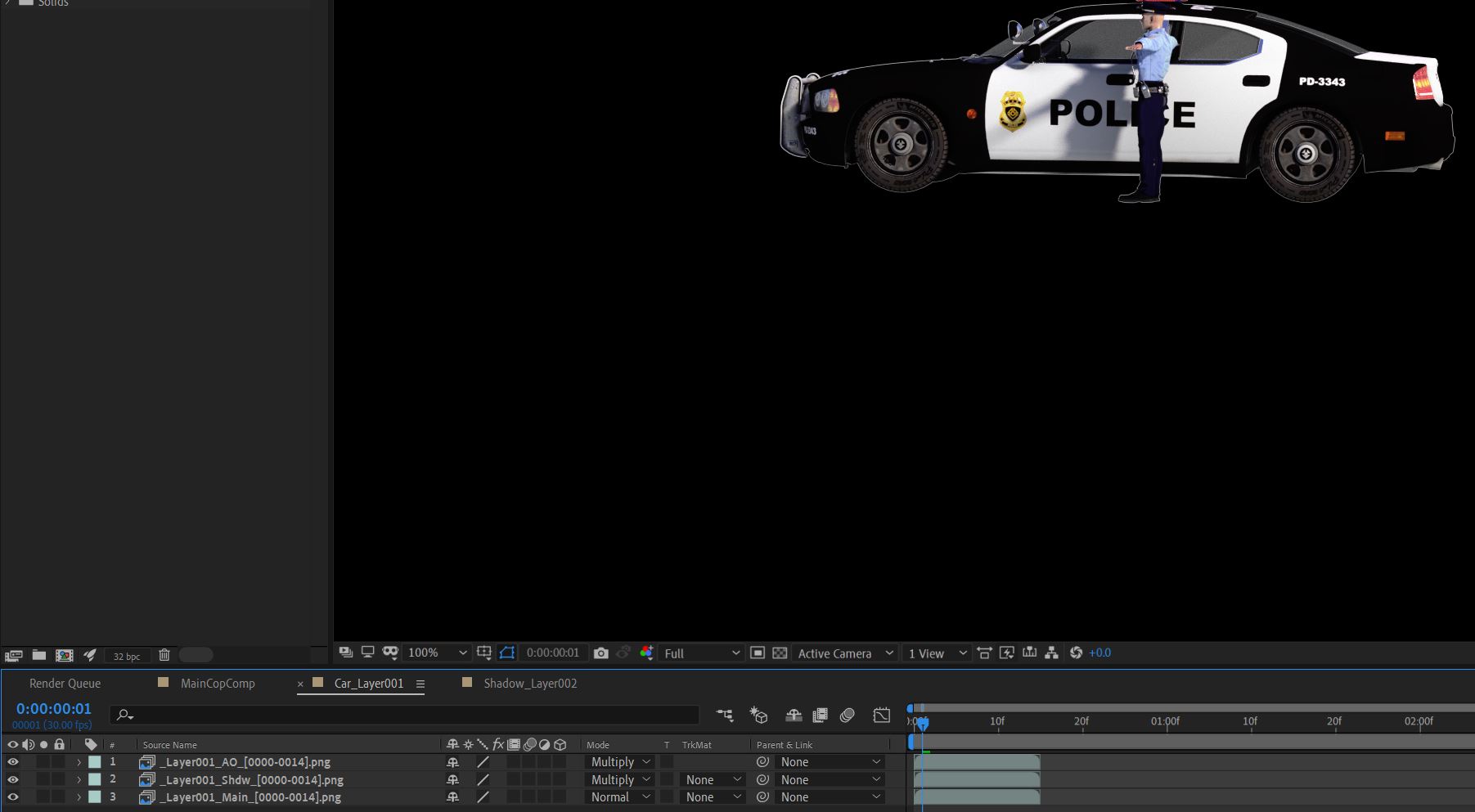Click the Composition Mini-Flowchart icon
The height and width of the screenshot is (812, 1475).
(x=725, y=716)
